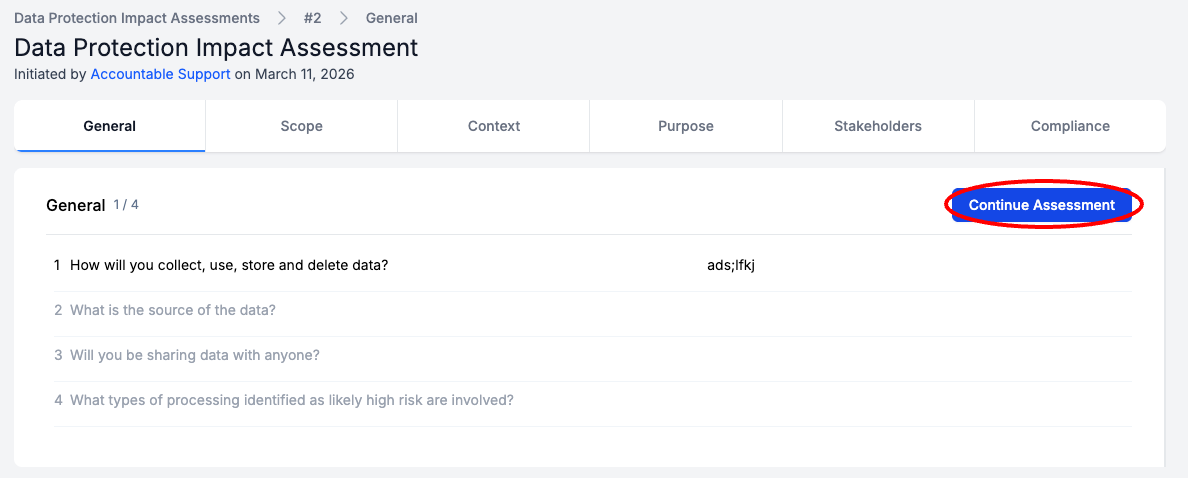
Task: Go to Data Protection Impact Assessments breadcrumb
Action: [137, 18]
